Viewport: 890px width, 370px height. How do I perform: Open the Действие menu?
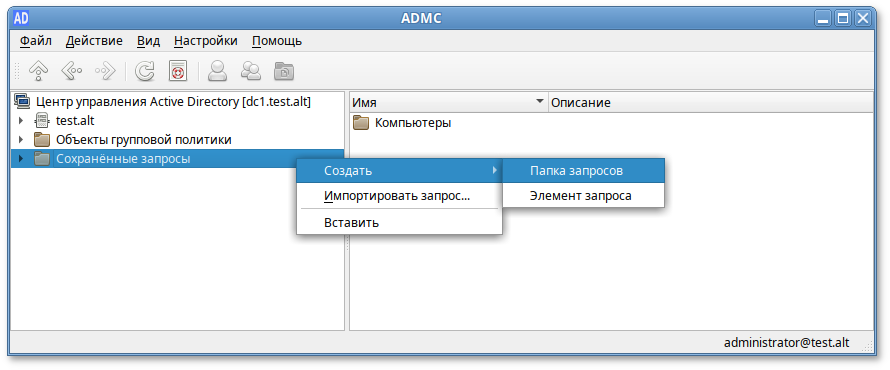coord(94,41)
